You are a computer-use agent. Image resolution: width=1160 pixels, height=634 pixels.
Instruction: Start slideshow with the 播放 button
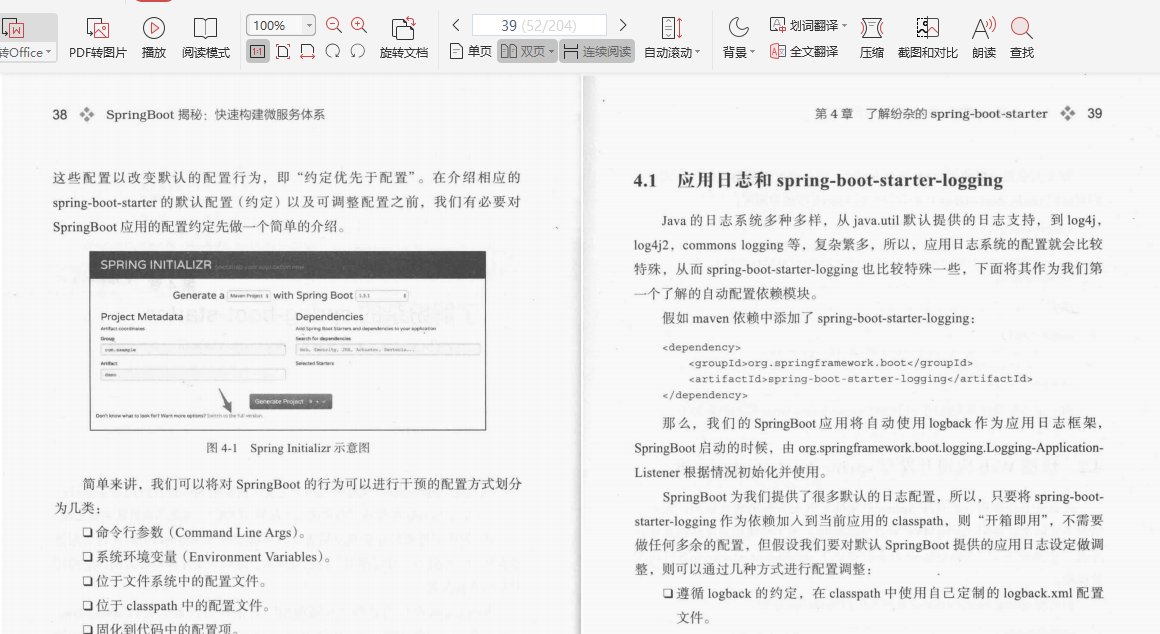[x=153, y=38]
